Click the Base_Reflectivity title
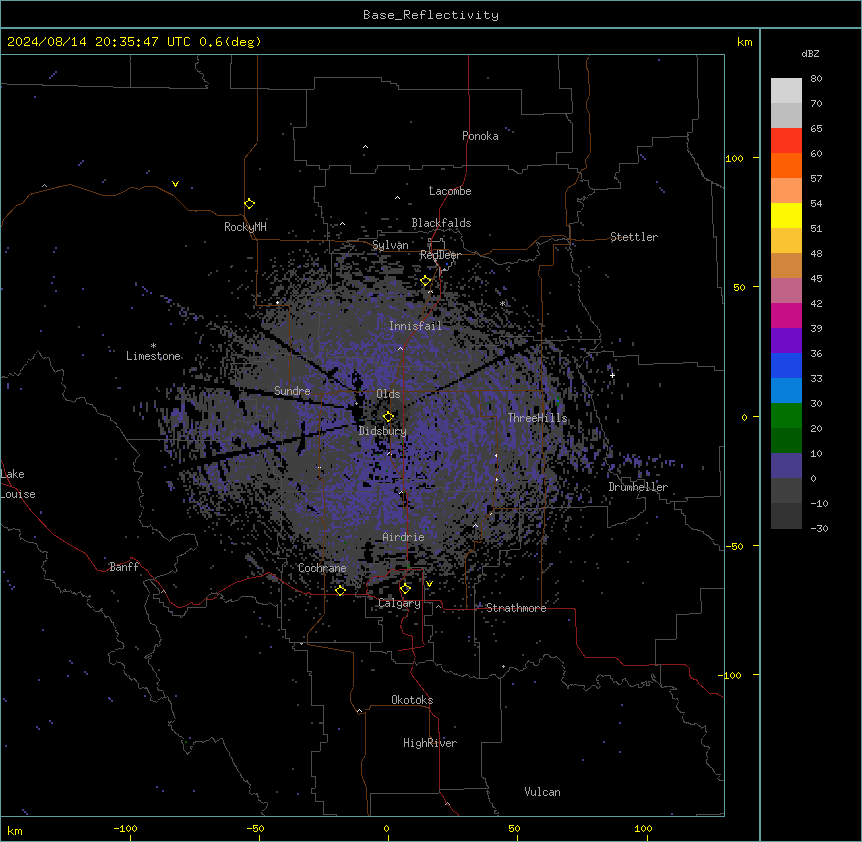The width and height of the screenshot is (862, 842). (431, 15)
